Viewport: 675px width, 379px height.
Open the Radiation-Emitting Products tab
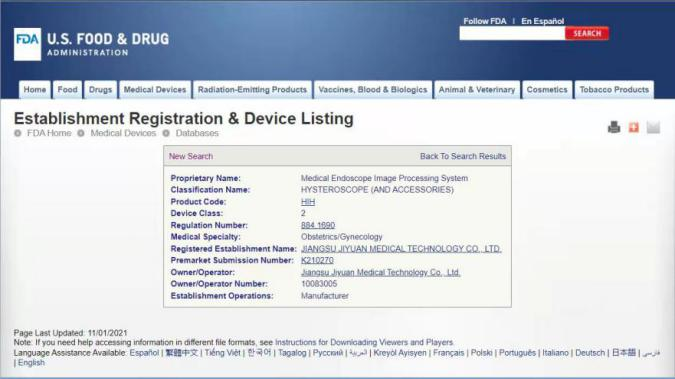[252, 90]
